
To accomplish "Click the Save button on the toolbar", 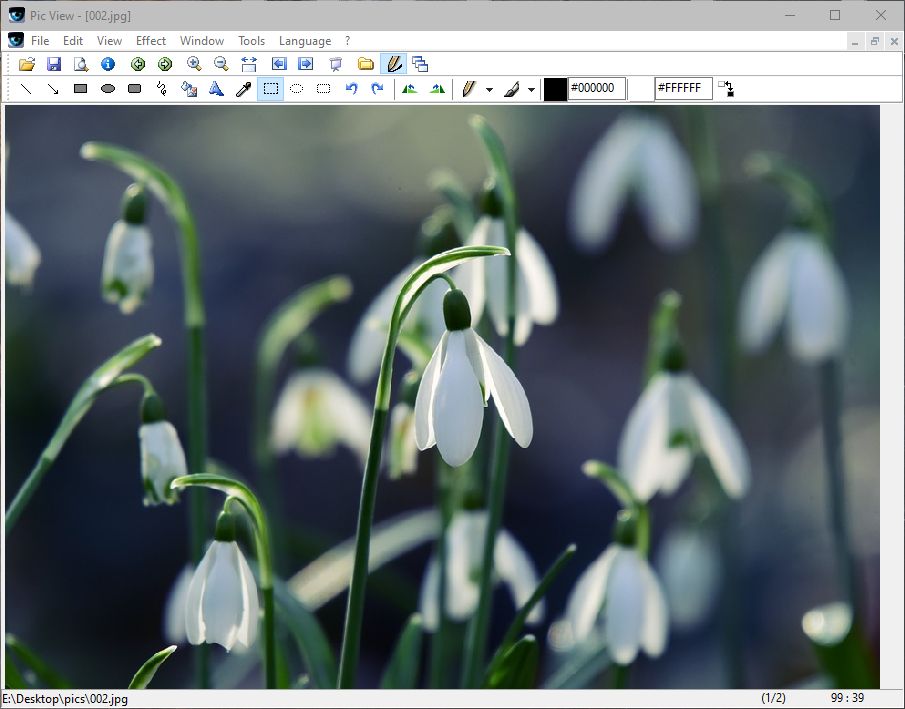I will (x=53, y=64).
